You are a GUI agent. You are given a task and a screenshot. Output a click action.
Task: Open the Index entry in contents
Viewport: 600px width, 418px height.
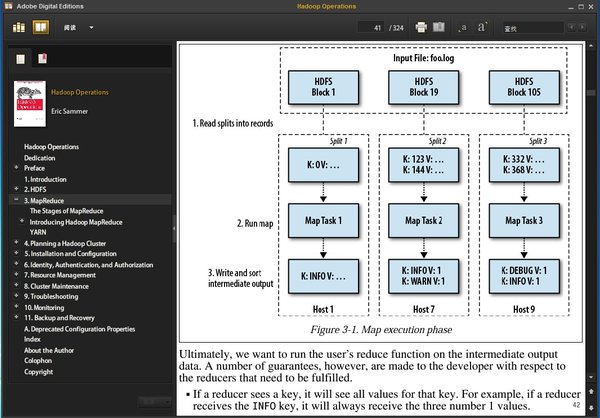(x=33, y=339)
